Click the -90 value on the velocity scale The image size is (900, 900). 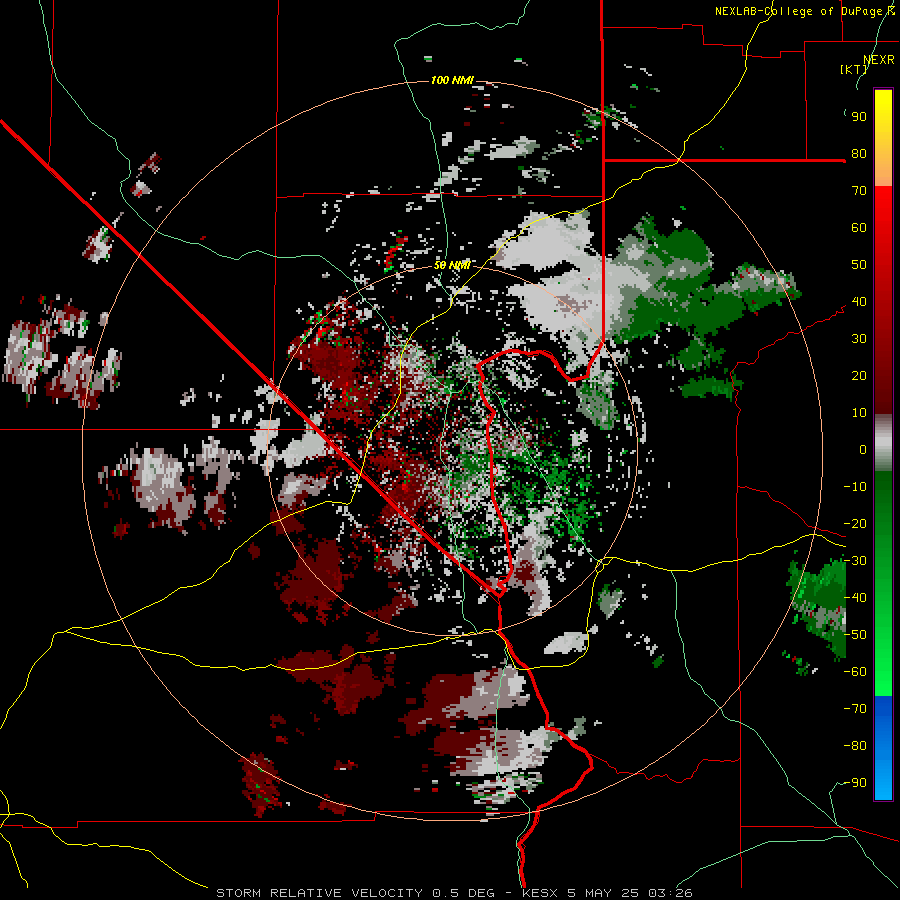pos(855,783)
